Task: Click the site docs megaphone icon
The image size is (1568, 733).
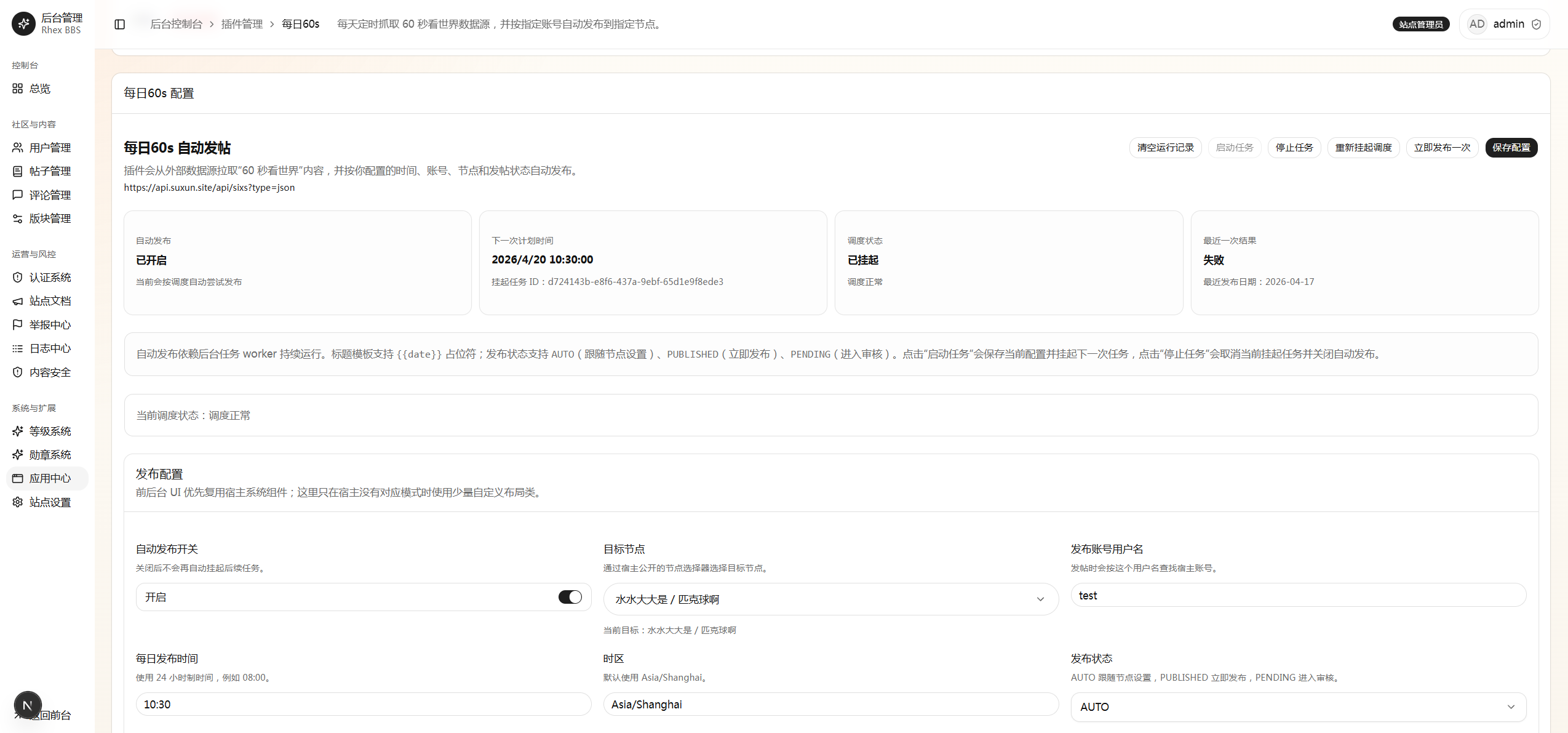Action: [x=17, y=301]
